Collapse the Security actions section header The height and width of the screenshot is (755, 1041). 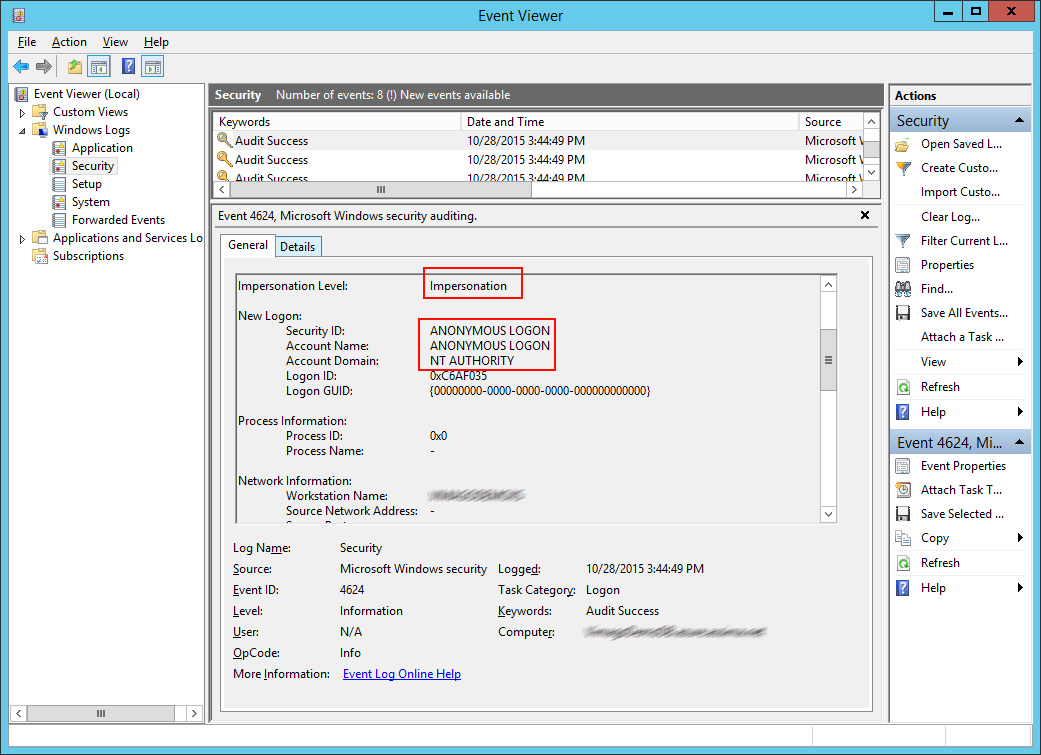click(1019, 120)
